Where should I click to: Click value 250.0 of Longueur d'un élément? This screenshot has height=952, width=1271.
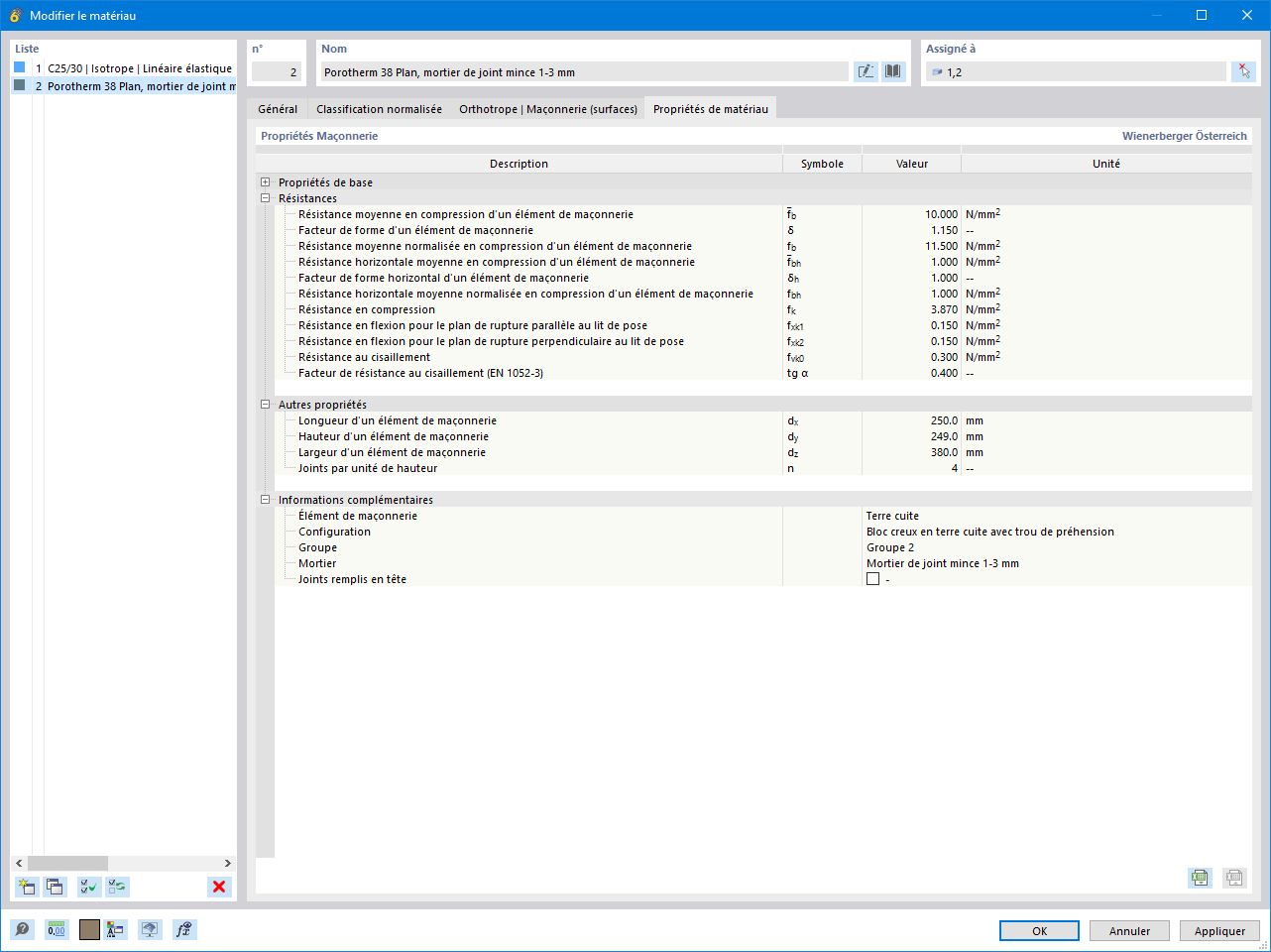tap(944, 420)
